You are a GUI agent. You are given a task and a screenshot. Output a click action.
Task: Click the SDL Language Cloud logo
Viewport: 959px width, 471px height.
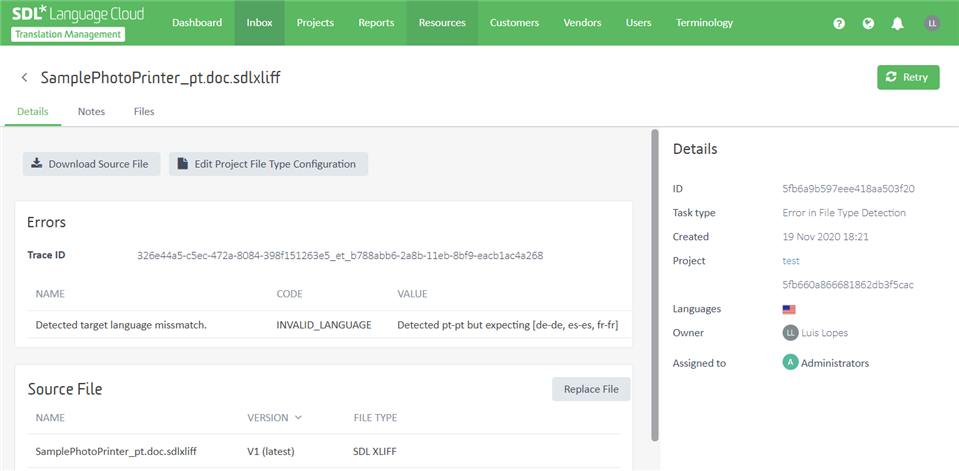(78, 13)
